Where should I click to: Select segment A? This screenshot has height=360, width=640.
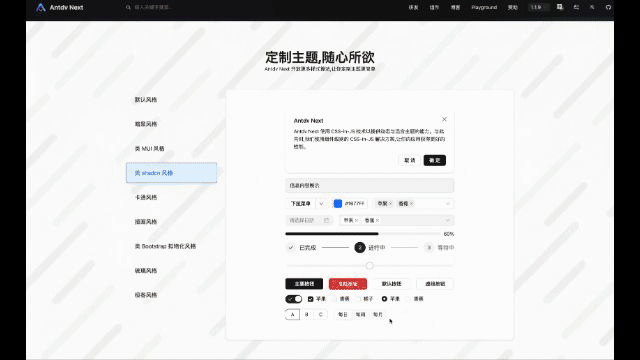pyautogui.click(x=292, y=315)
